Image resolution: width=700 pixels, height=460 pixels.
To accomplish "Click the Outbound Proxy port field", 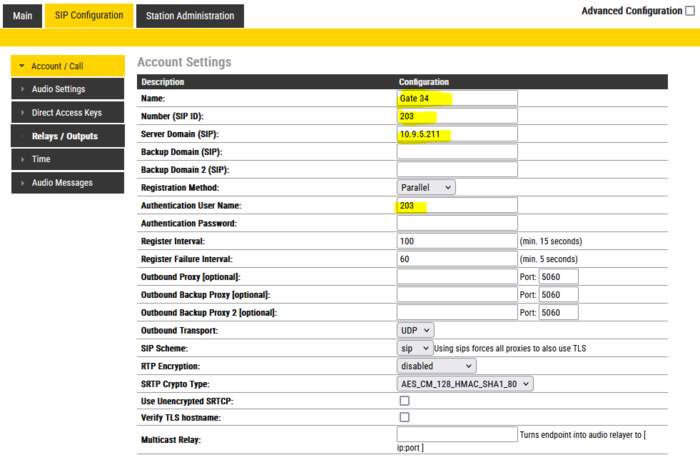I will pos(558,276).
